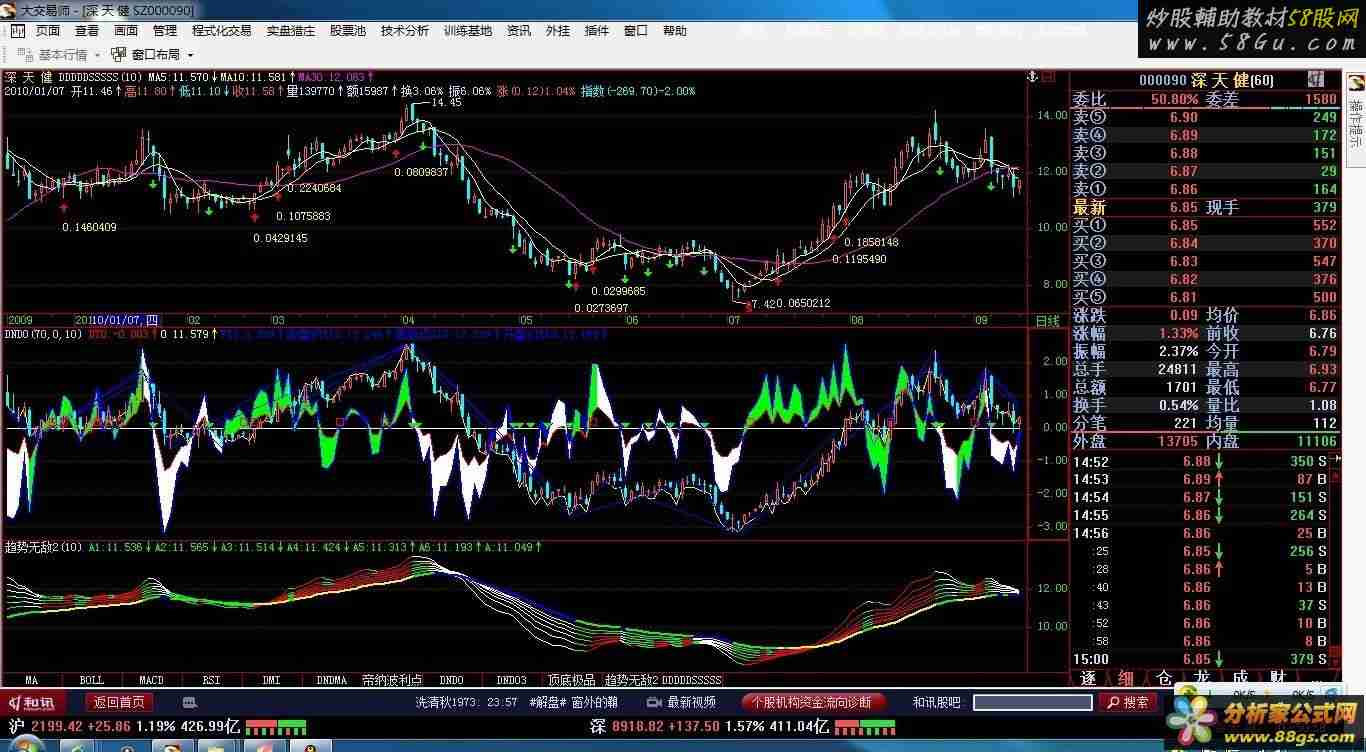Open the 画面 menu
The image size is (1366, 752).
[x=126, y=31]
